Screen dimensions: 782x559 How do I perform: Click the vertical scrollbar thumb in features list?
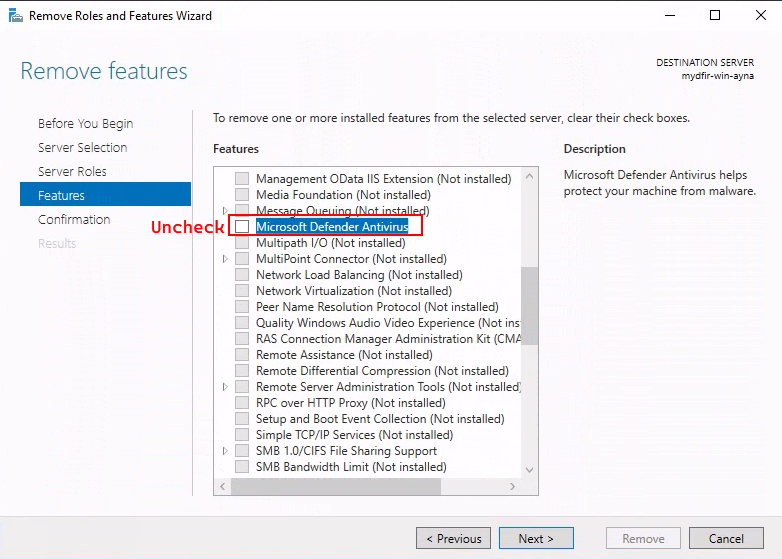click(x=530, y=306)
